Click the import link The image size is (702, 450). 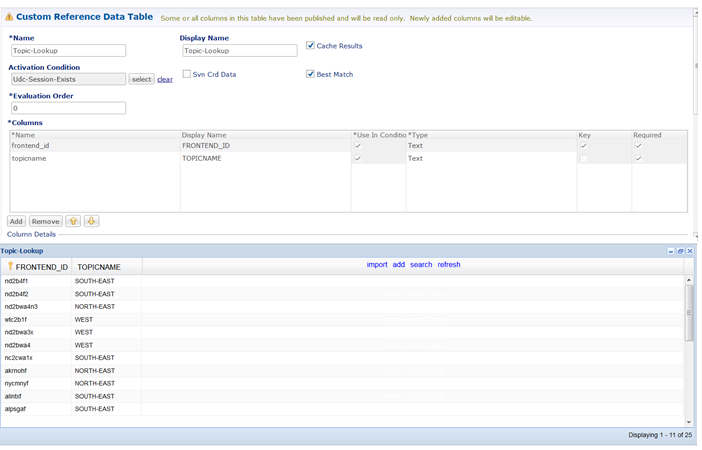tap(377, 265)
